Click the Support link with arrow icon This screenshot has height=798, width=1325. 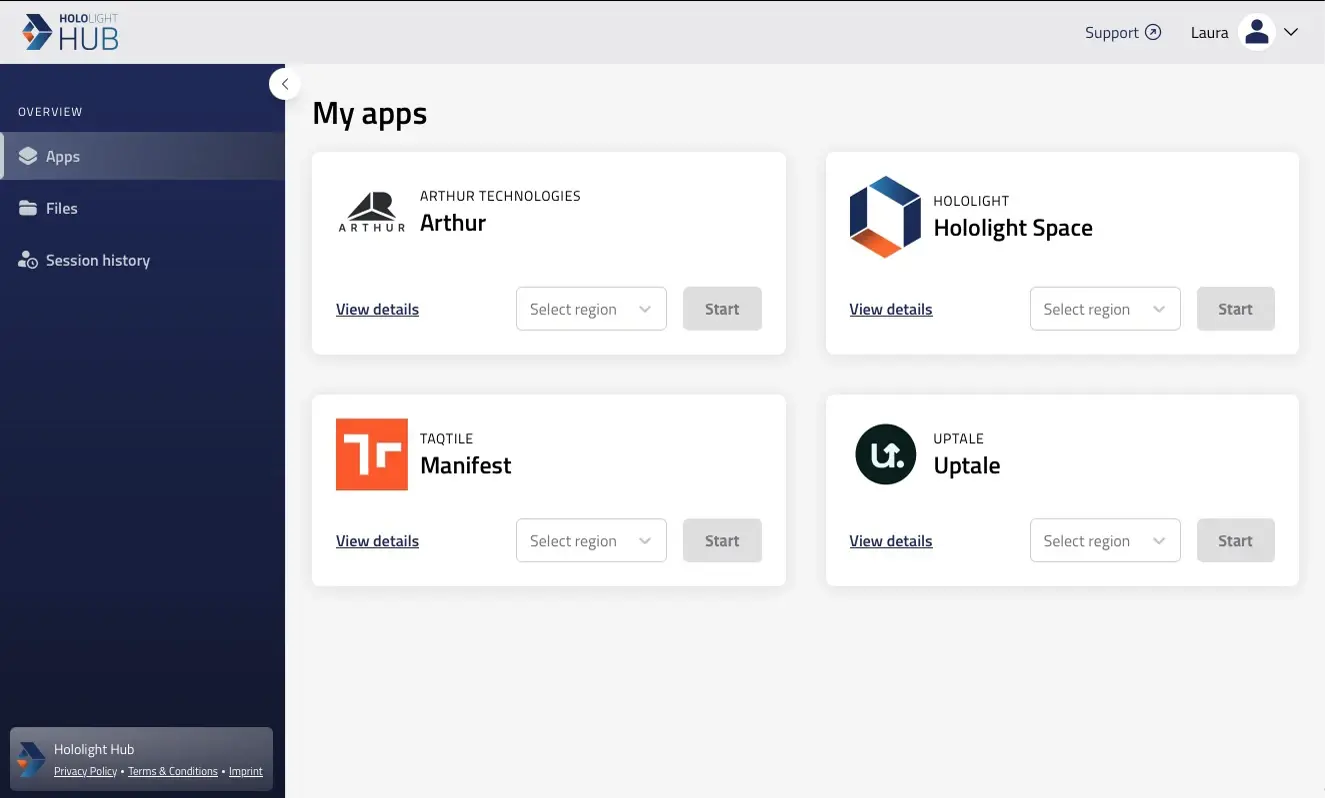(1122, 32)
